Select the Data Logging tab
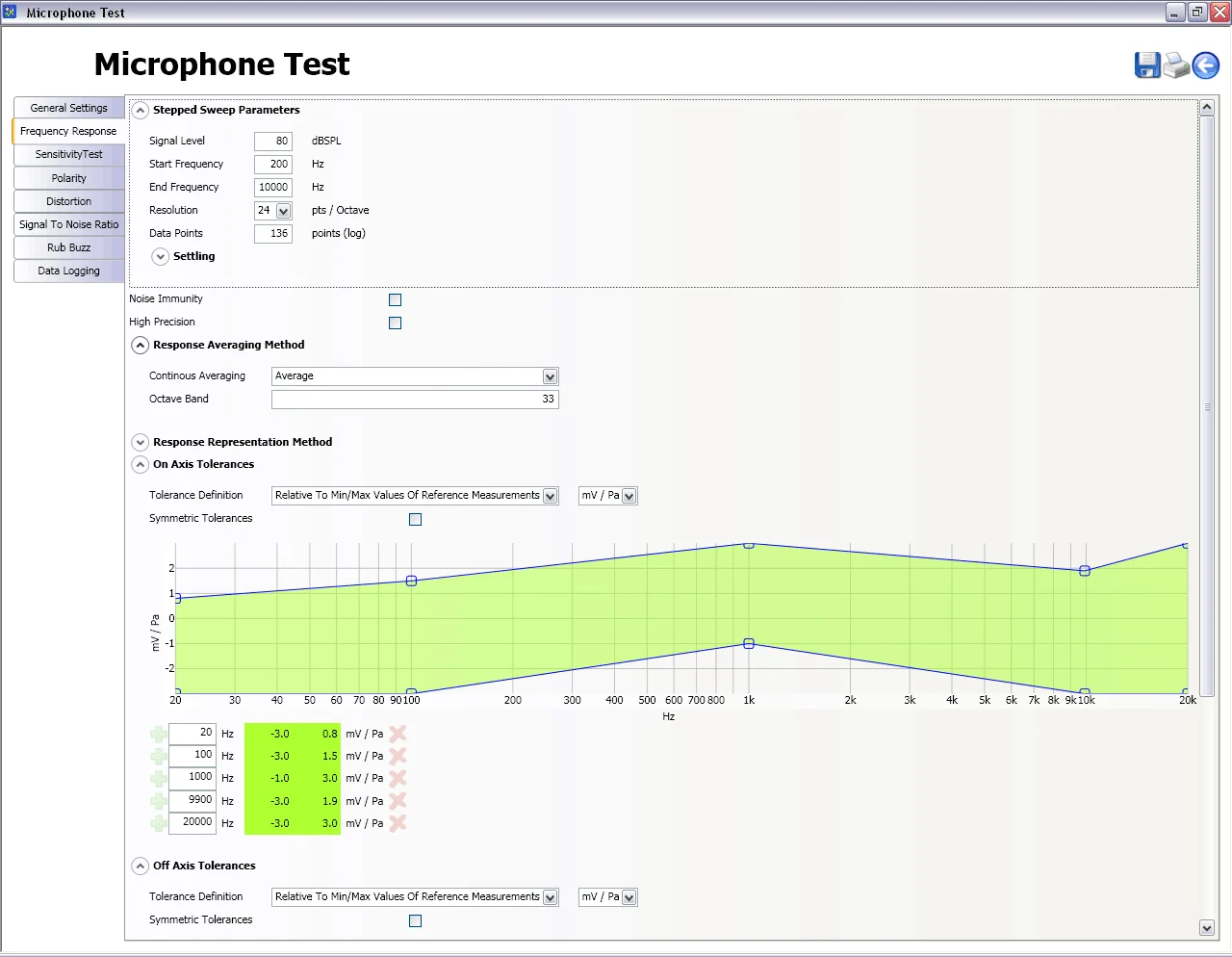Viewport: 1232px width, 957px height. click(x=68, y=271)
